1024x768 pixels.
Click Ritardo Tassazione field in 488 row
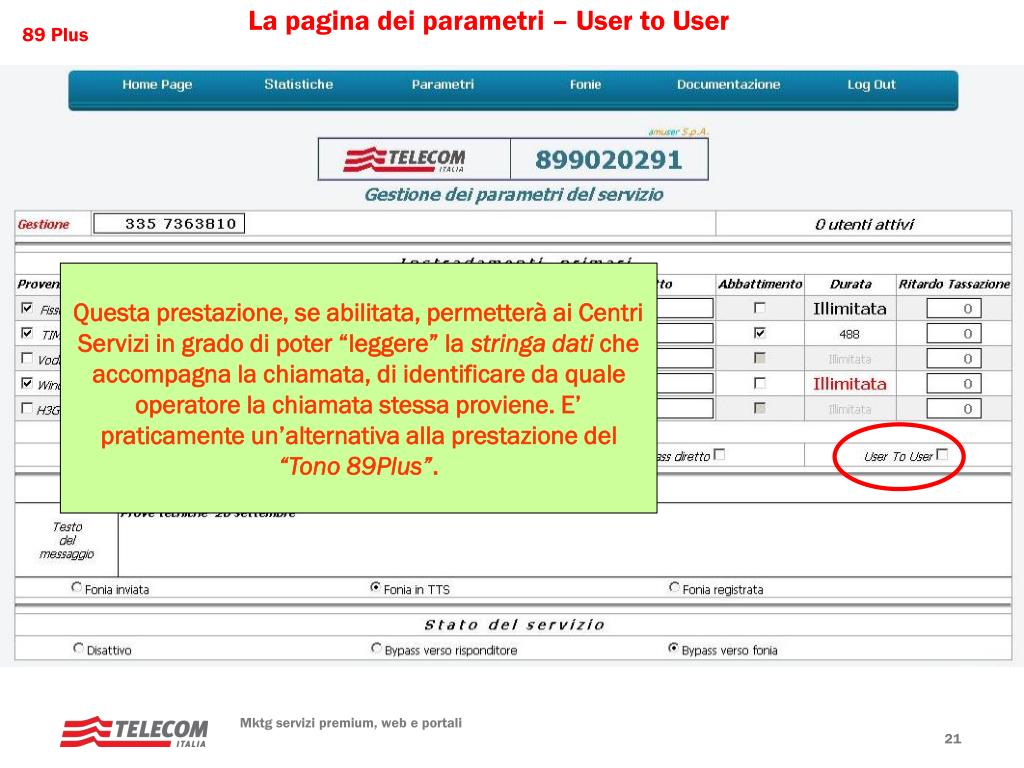(x=953, y=333)
